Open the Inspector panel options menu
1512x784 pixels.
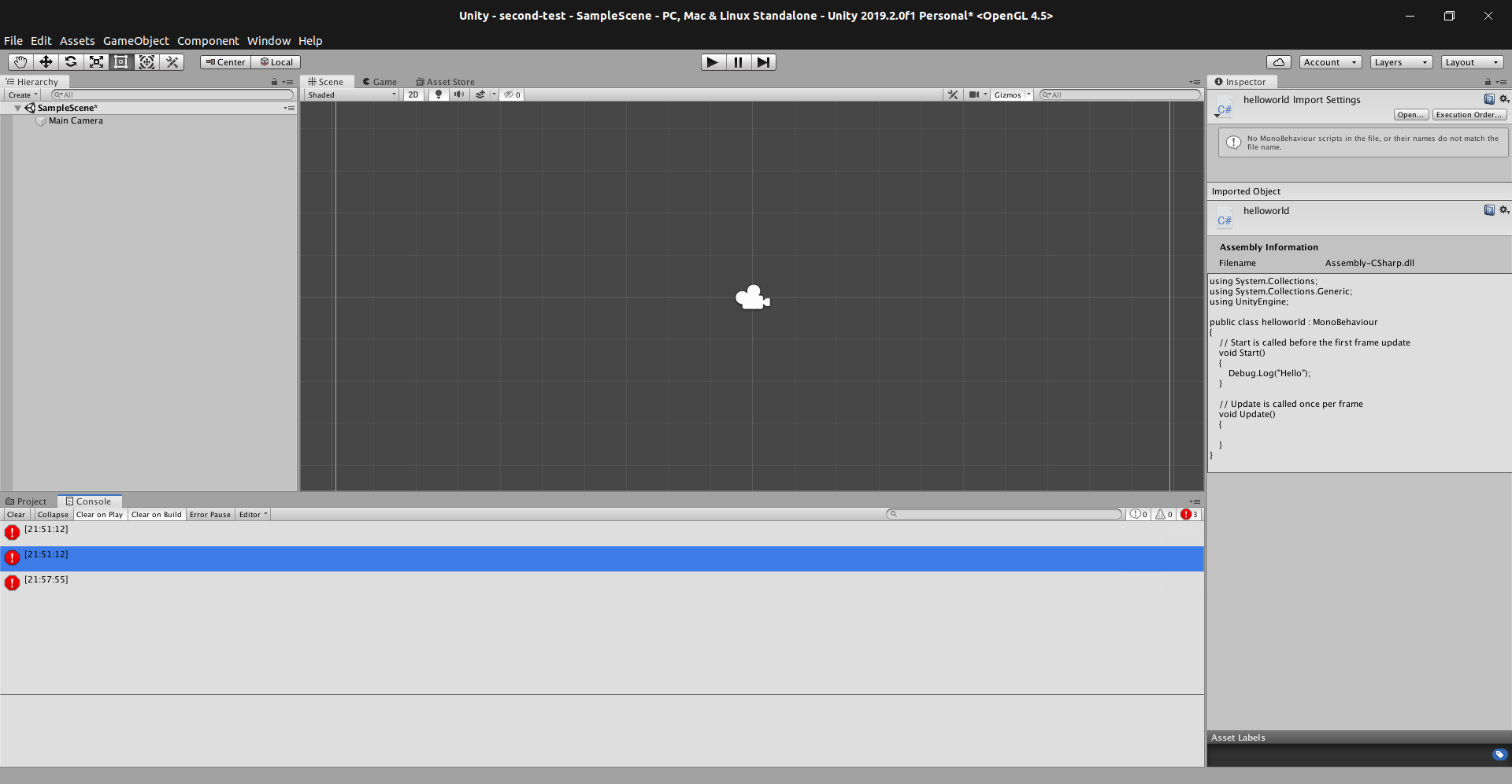click(x=1502, y=82)
